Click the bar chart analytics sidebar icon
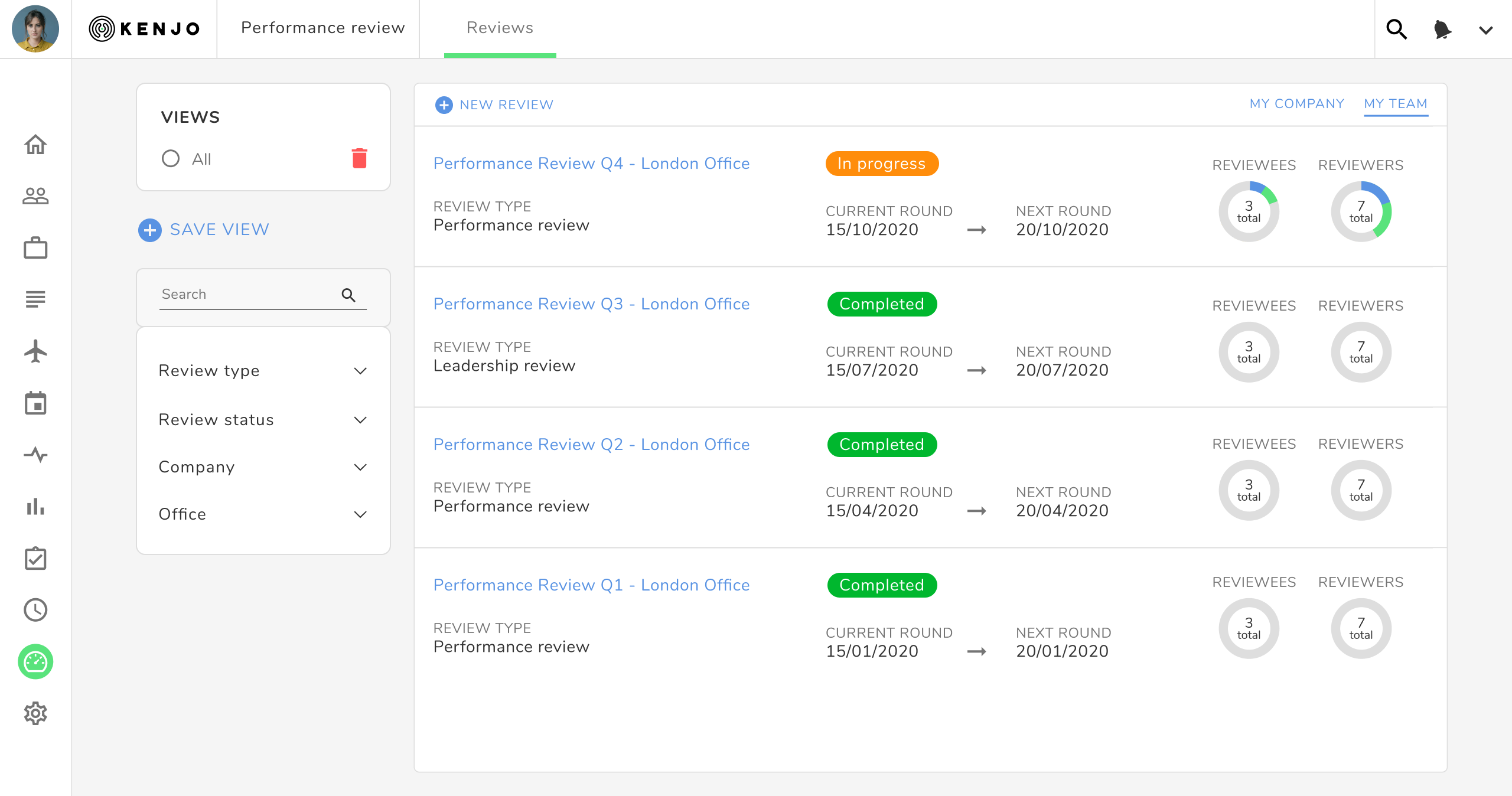This screenshot has height=796, width=1512. tap(35, 507)
